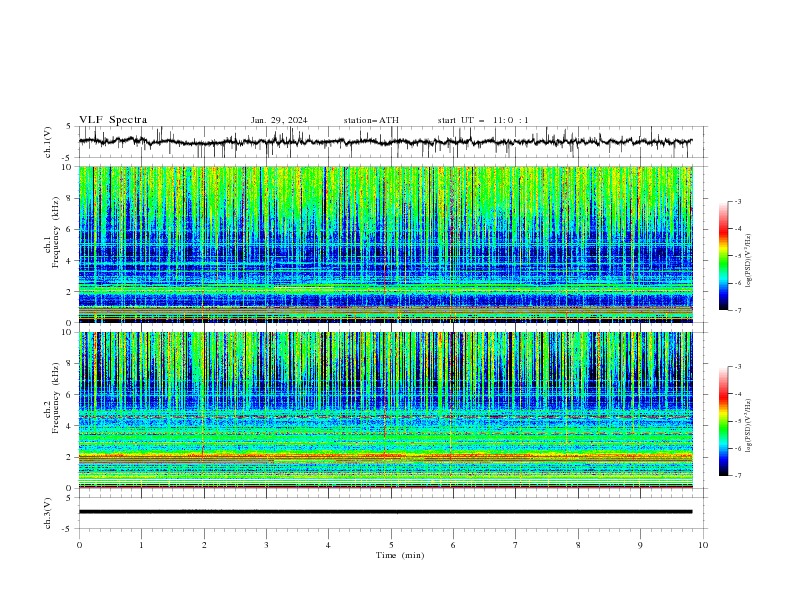Click time axis tick label "5"
The height and width of the screenshot is (612, 792).
click(391, 545)
